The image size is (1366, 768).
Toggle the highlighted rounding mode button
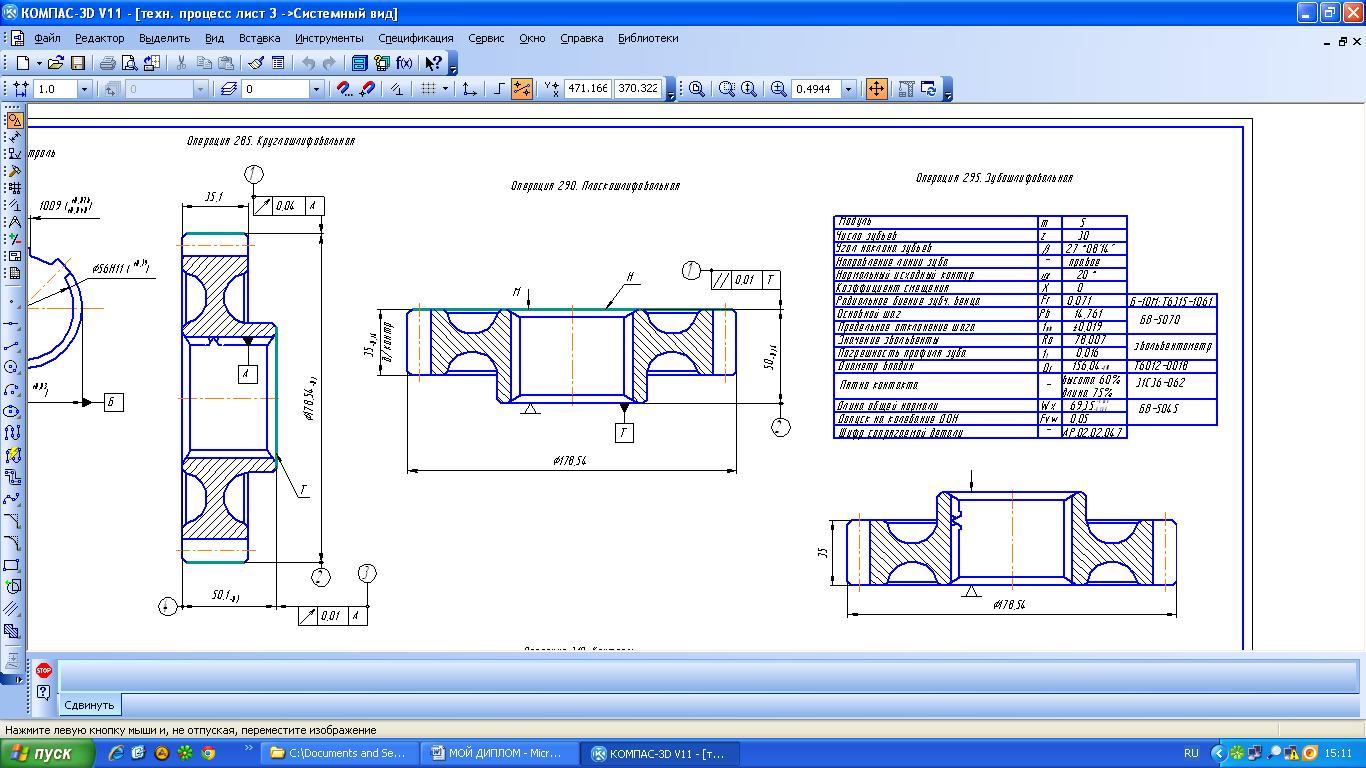point(521,89)
